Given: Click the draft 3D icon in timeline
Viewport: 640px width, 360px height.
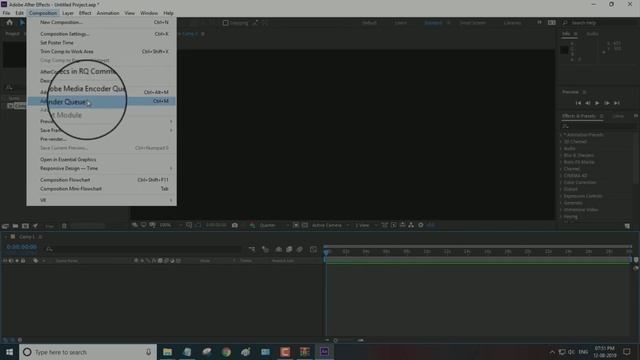Looking at the screenshot, I should (265, 249).
